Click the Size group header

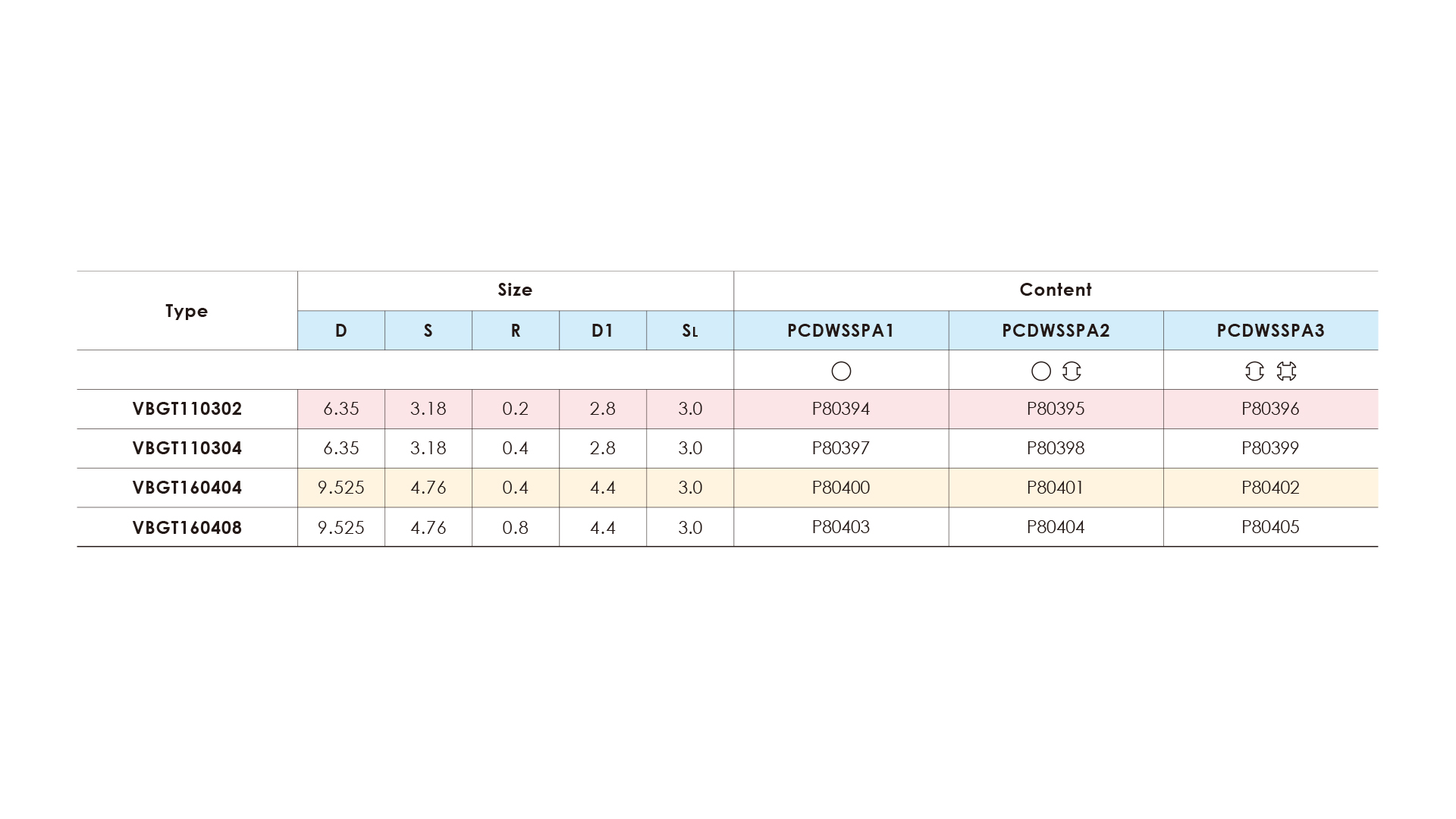[515, 290]
